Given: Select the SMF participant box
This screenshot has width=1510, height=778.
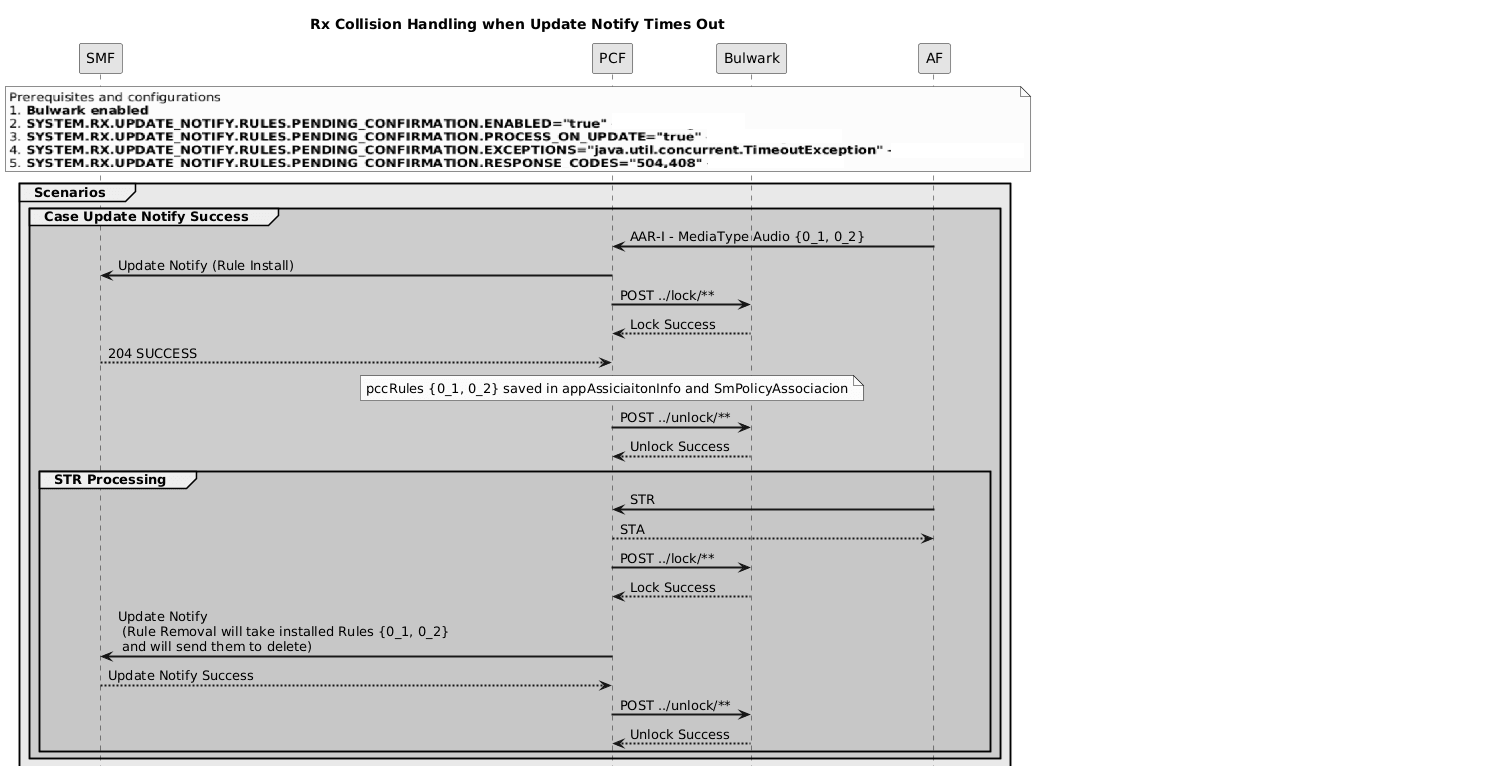Looking at the screenshot, I should [100, 58].
